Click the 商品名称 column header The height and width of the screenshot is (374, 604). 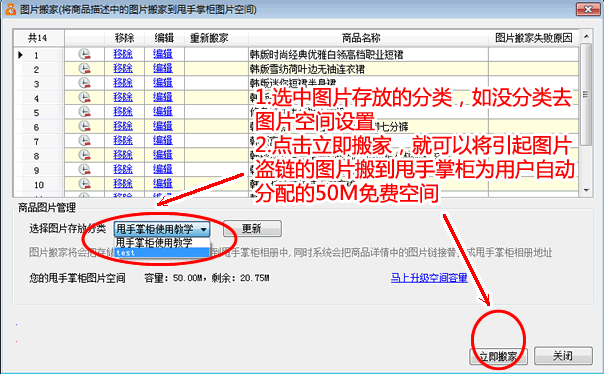(x=368, y=38)
